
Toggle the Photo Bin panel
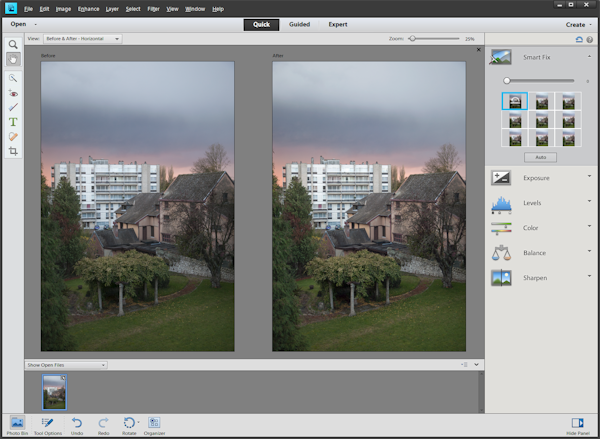click(17, 425)
